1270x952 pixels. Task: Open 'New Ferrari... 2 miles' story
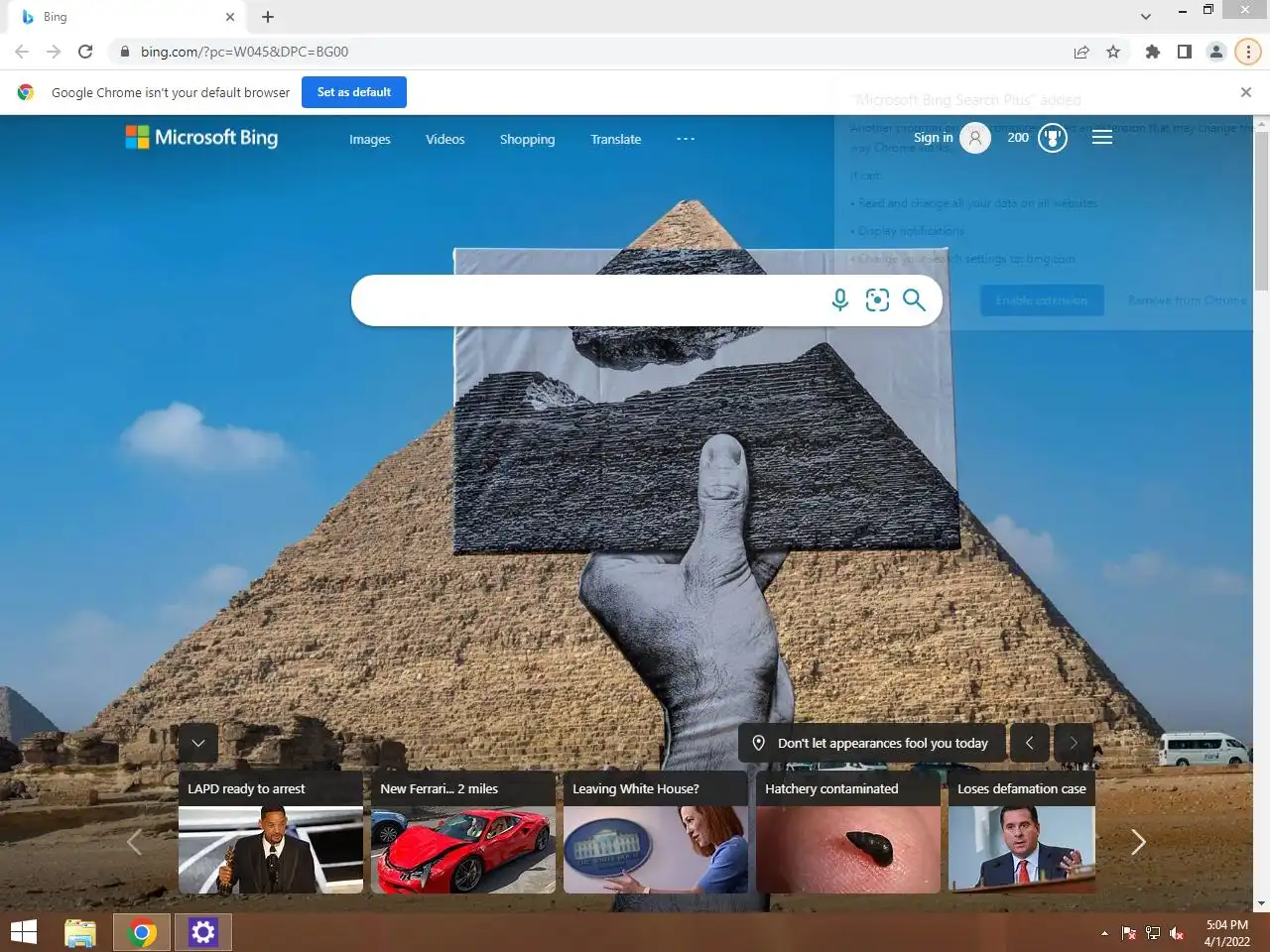pos(463,832)
